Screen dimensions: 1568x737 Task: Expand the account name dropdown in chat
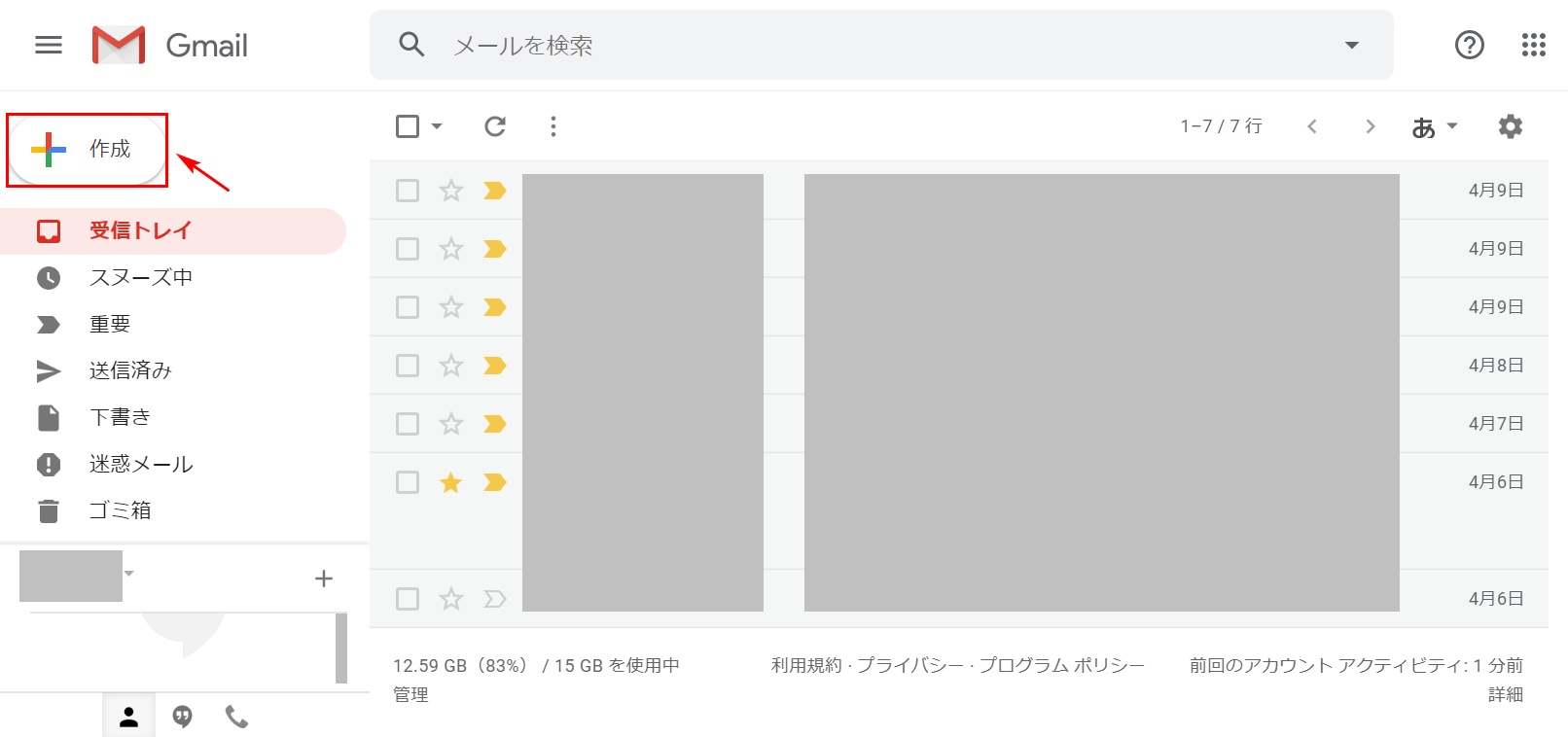[x=129, y=574]
